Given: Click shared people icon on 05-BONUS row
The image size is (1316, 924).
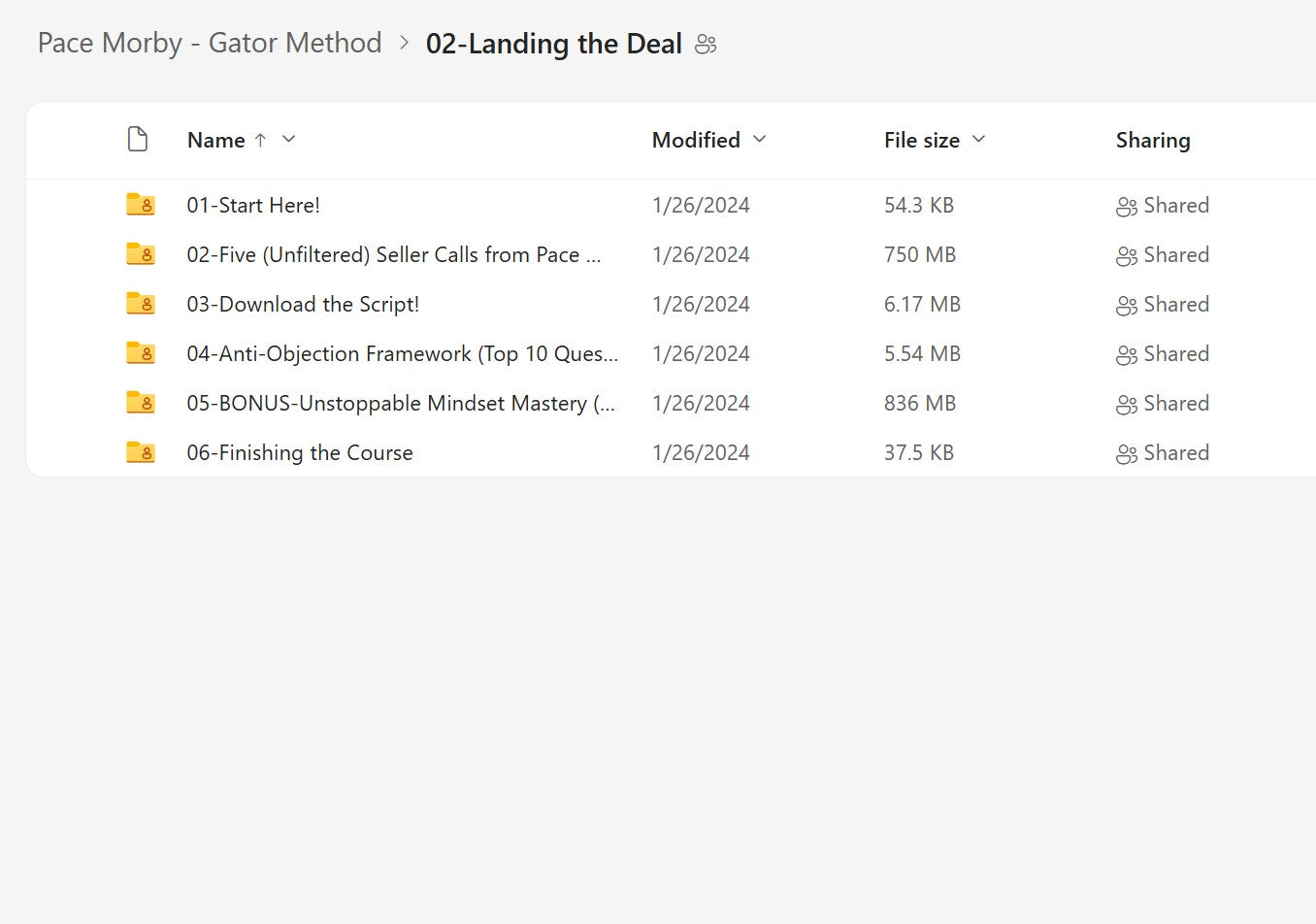Looking at the screenshot, I should 1126,405.
